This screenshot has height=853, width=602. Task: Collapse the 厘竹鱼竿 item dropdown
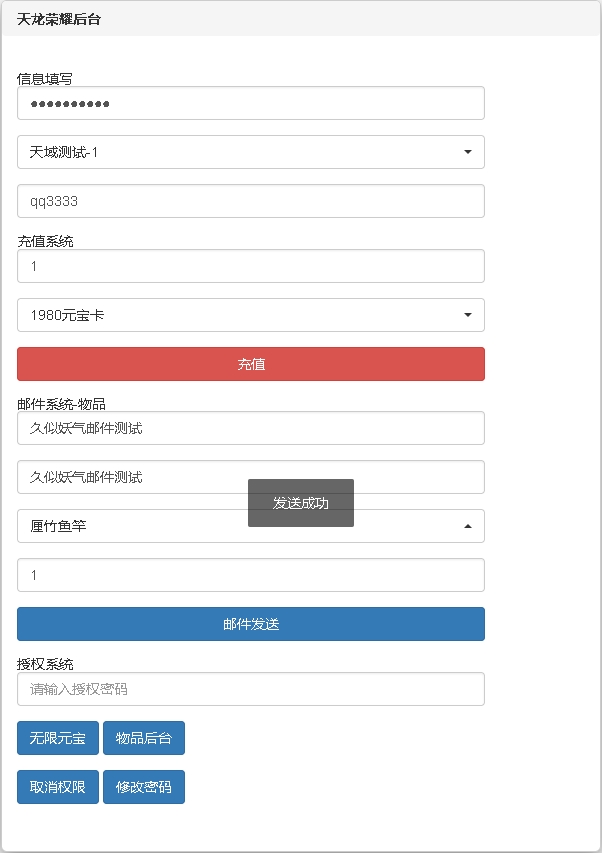[x=250, y=525]
